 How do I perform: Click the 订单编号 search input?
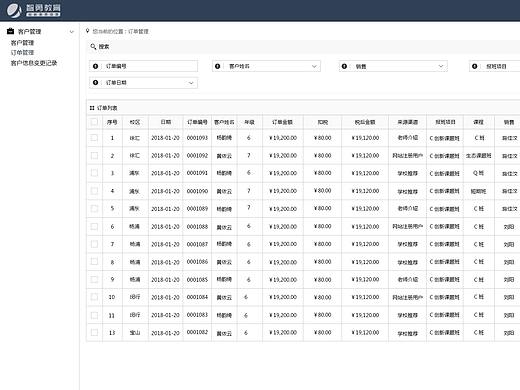[144, 66]
